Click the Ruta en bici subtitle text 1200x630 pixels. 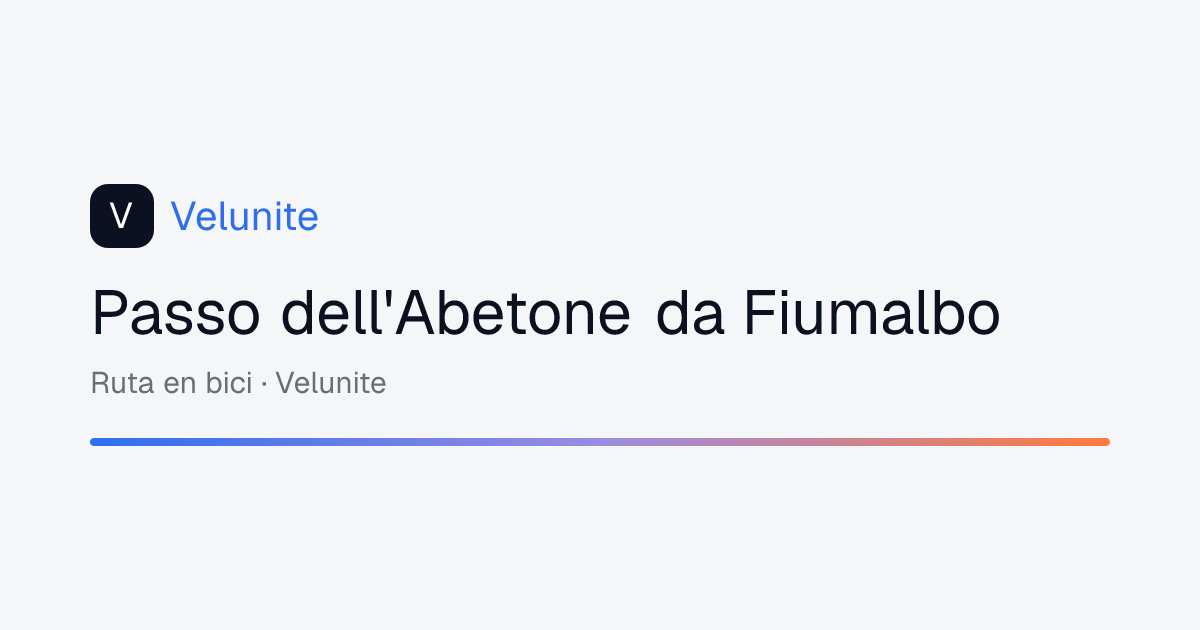tap(171, 383)
